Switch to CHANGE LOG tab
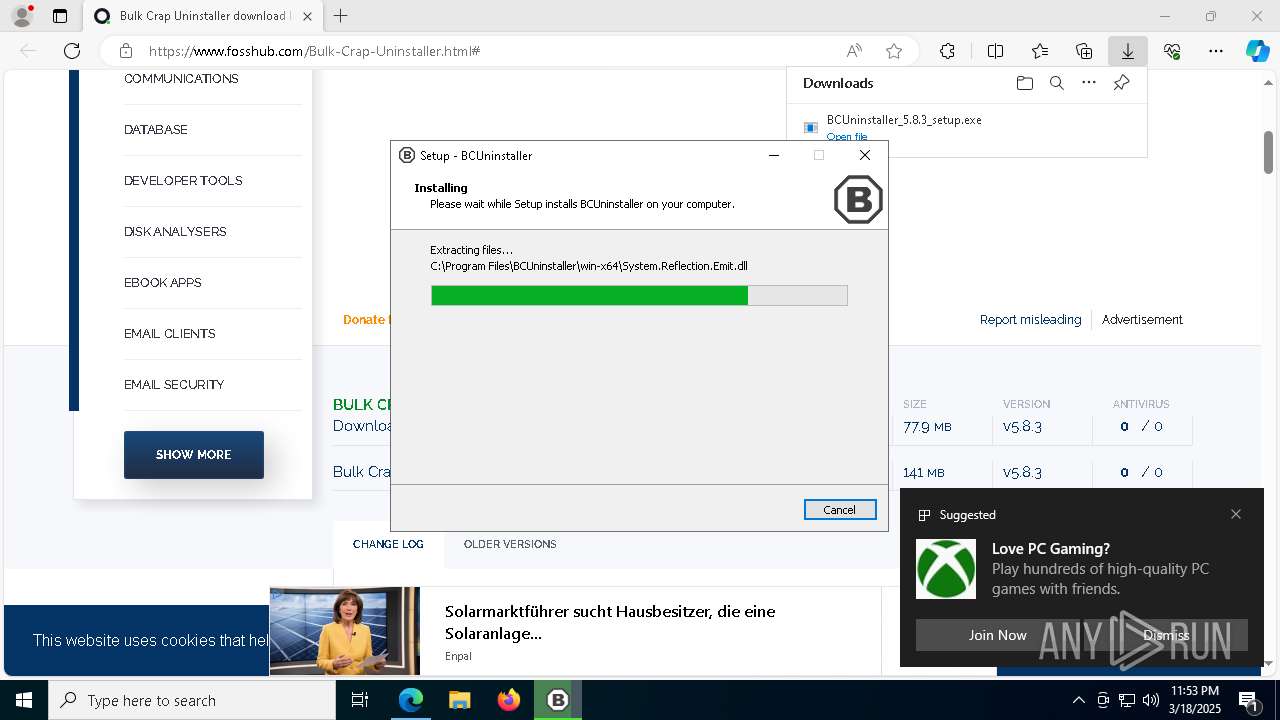The height and width of the screenshot is (720, 1280). (x=388, y=544)
